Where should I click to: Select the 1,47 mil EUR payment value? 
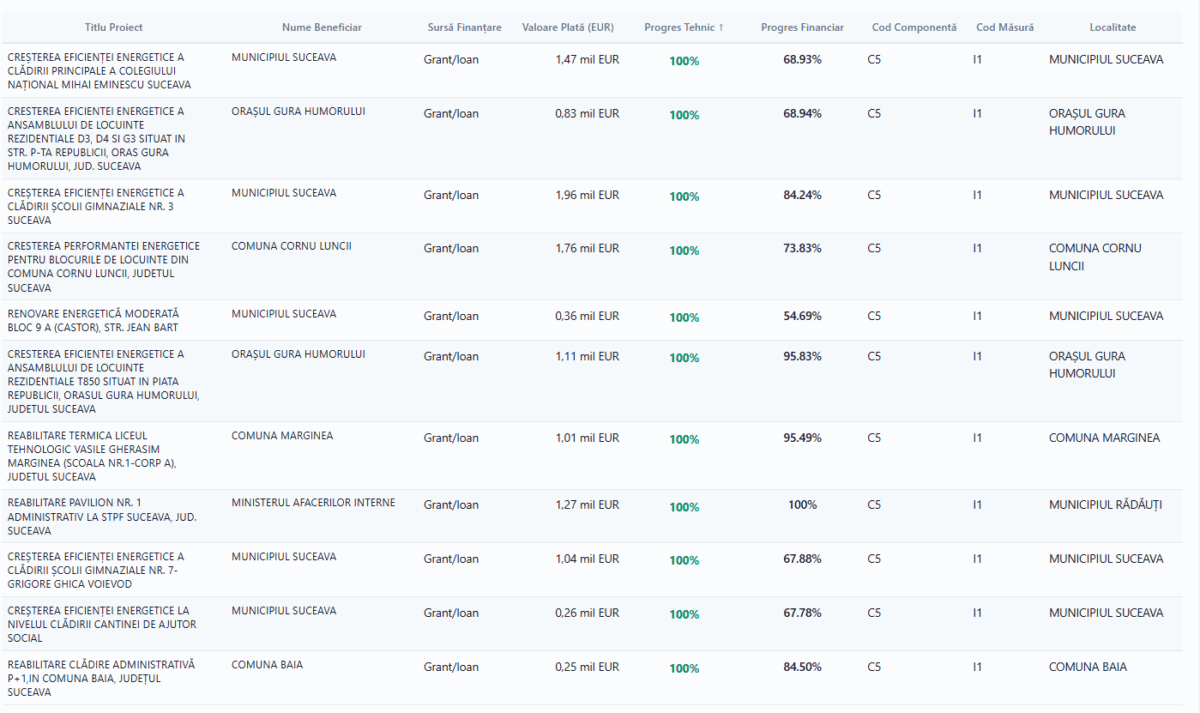tap(587, 60)
